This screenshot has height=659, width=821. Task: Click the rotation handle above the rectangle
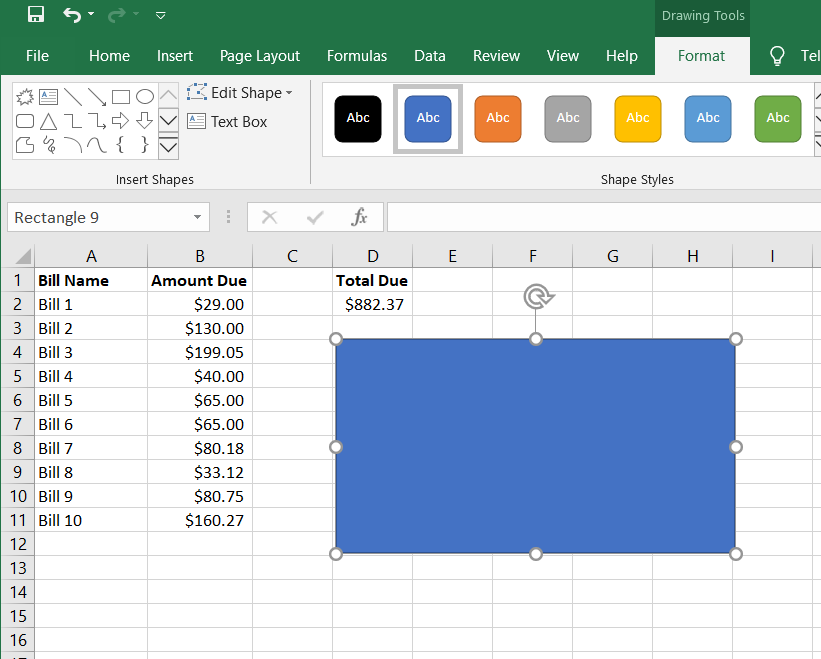pos(537,296)
